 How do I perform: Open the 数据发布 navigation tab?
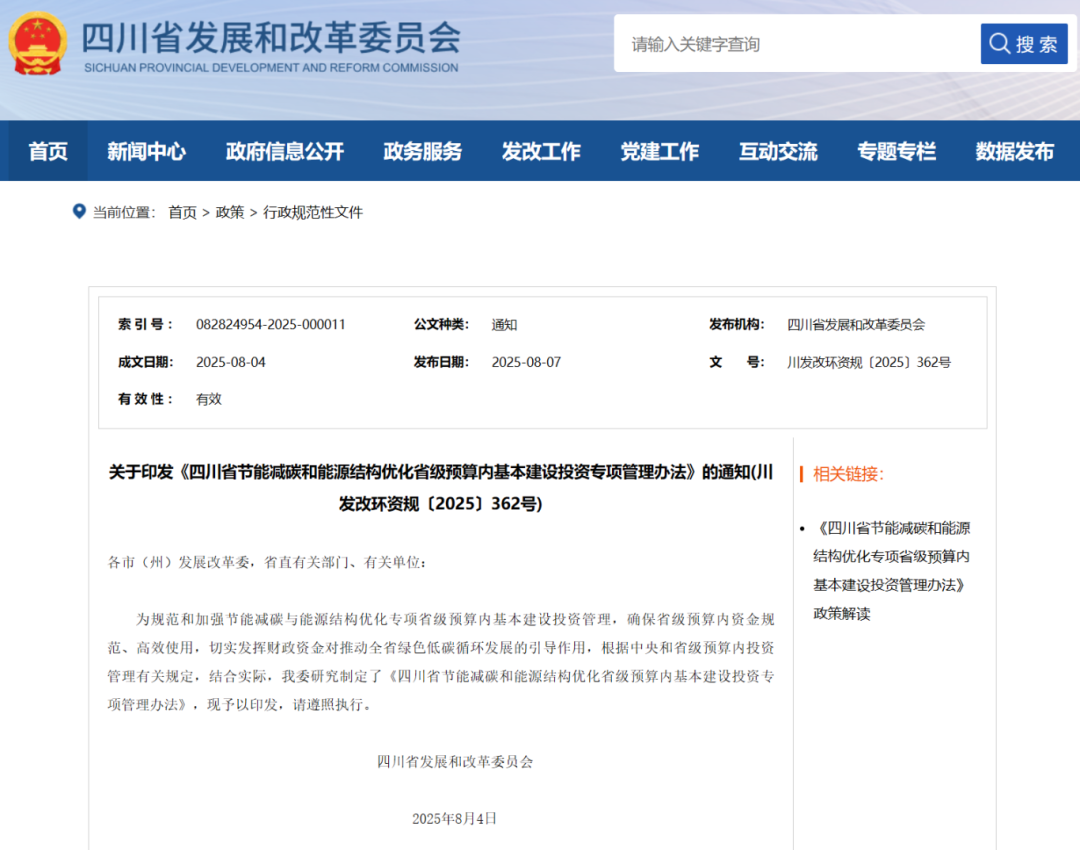(1014, 151)
